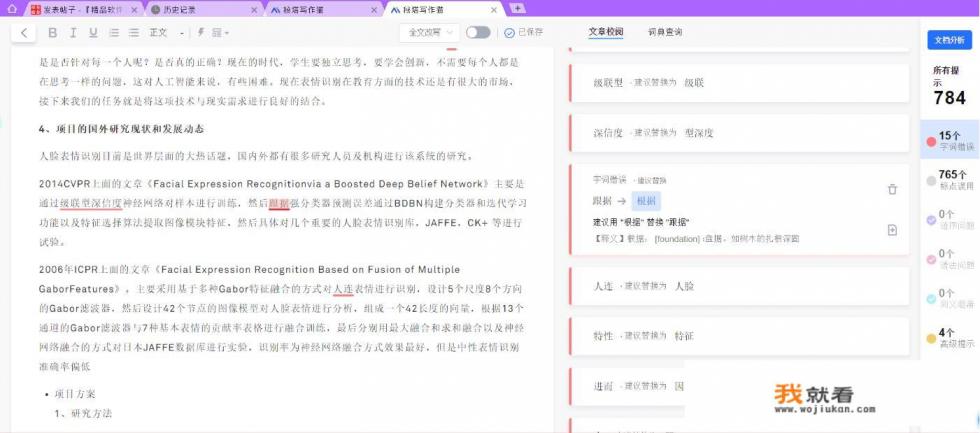
Task: Open the 级联型 suggestion card
Action: point(739,82)
